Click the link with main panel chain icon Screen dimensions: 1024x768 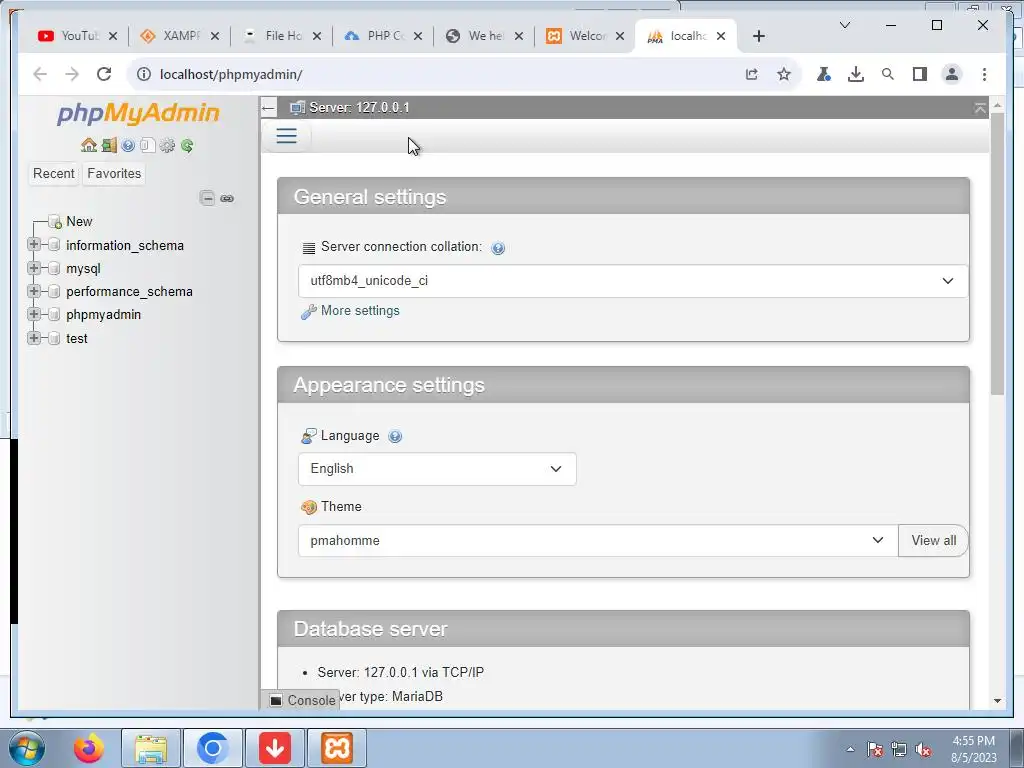(x=227, y=198)
